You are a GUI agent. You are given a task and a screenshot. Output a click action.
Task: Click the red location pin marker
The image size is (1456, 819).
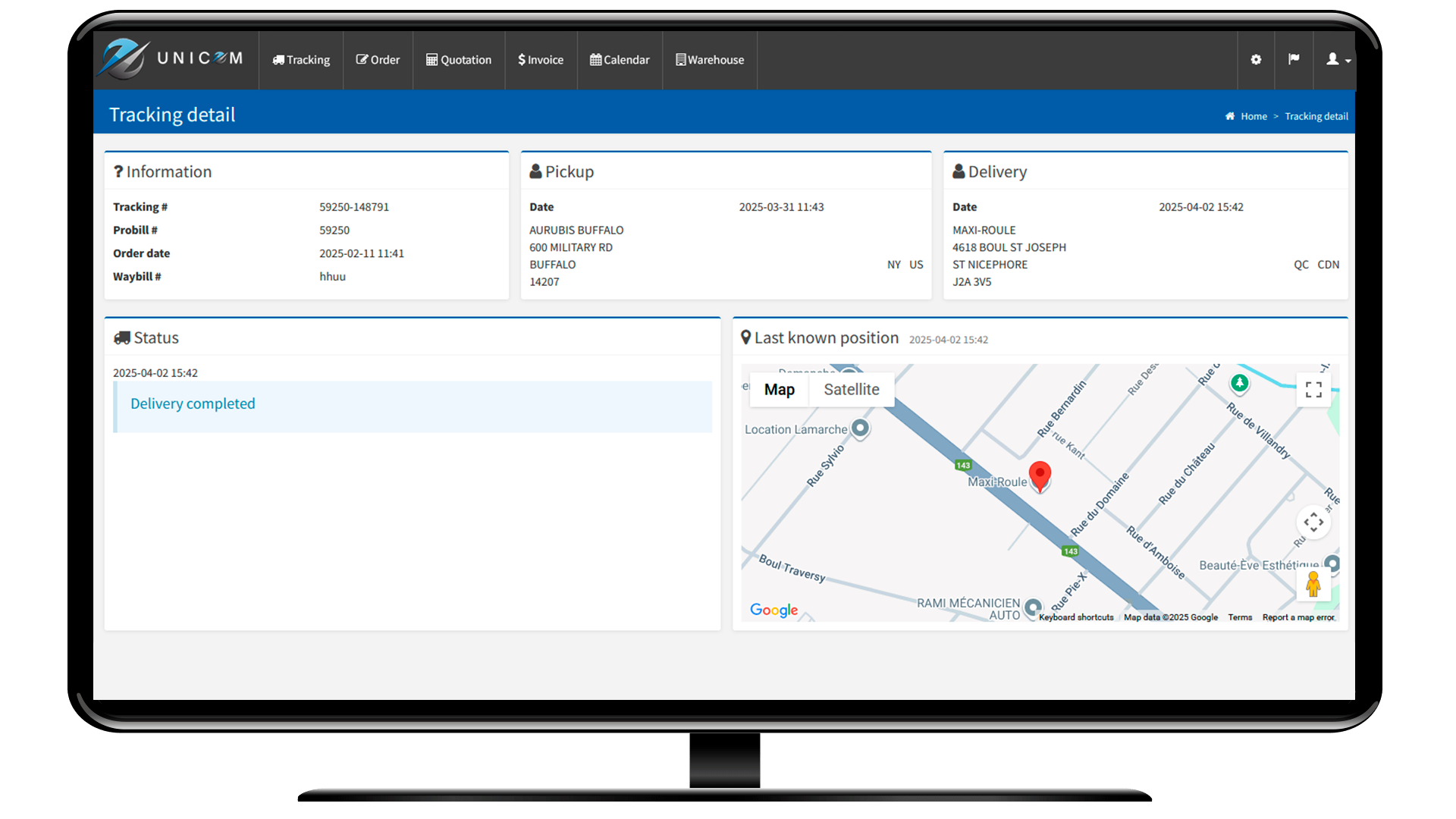1040,475
